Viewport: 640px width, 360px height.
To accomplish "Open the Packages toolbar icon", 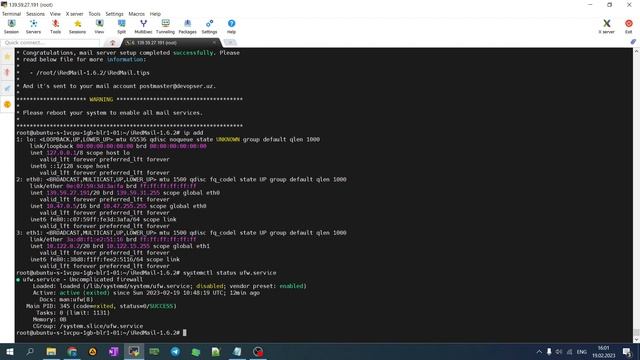I will (x=187, y=26).
